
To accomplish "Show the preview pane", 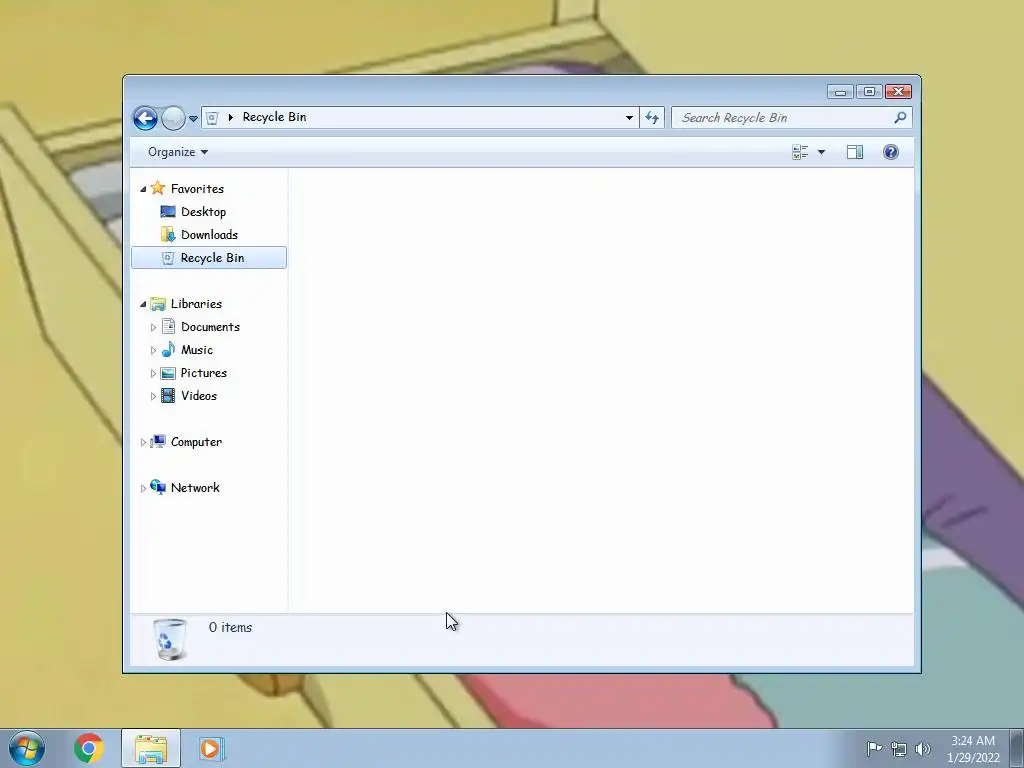I will point(855,152).
